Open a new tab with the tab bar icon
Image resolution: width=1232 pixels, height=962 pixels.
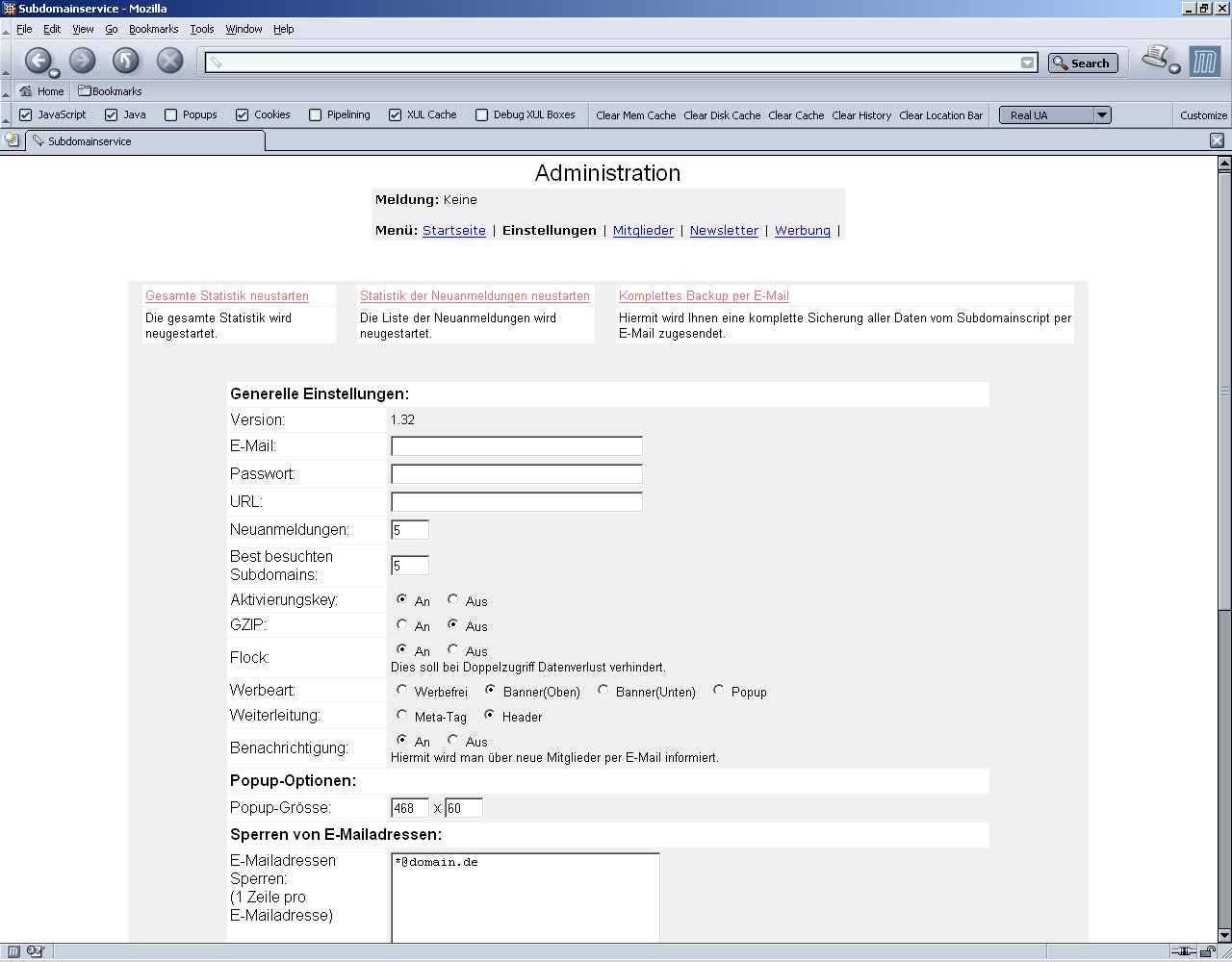pos(12,139)
